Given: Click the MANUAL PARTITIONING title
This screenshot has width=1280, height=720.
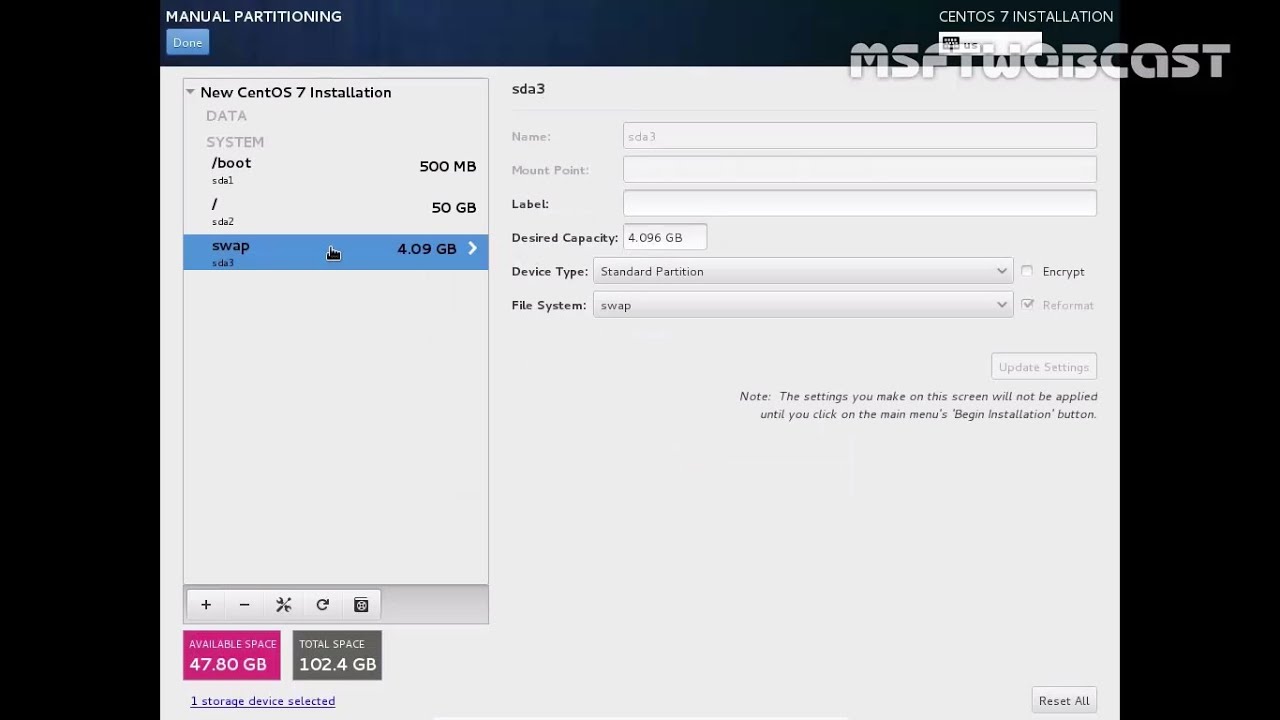Looking at the screenshot, I should 254,16.
